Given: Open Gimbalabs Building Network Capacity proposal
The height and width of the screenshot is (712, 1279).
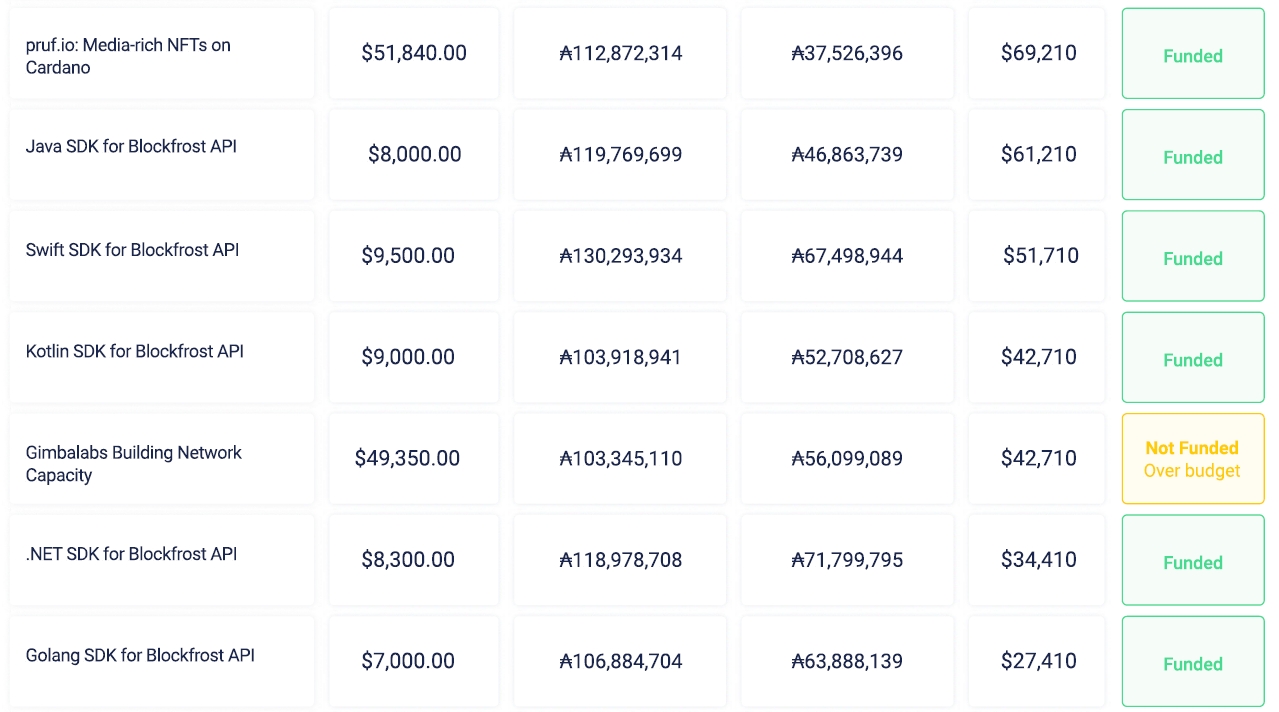Looking at the screenshot, I should tap(133, 463).
